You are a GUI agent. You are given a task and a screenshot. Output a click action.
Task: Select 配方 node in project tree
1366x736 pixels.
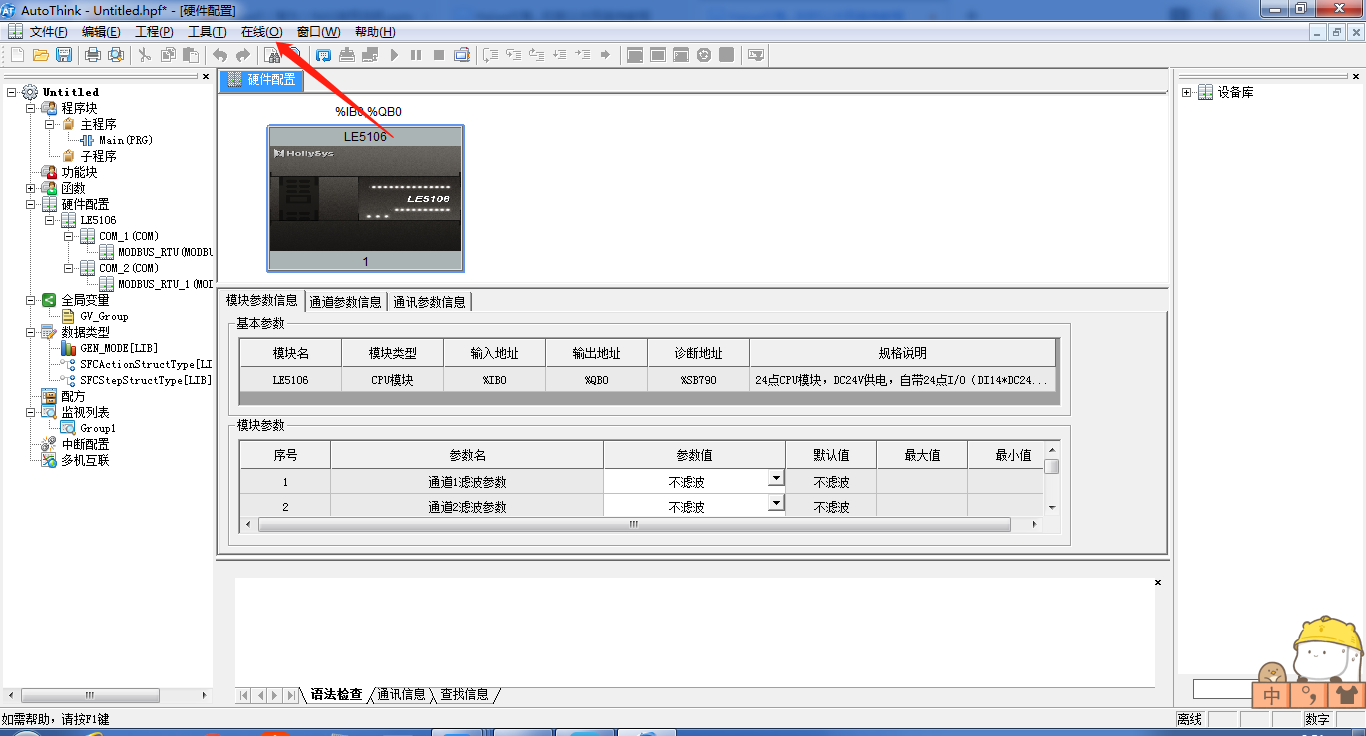point(73,396)
